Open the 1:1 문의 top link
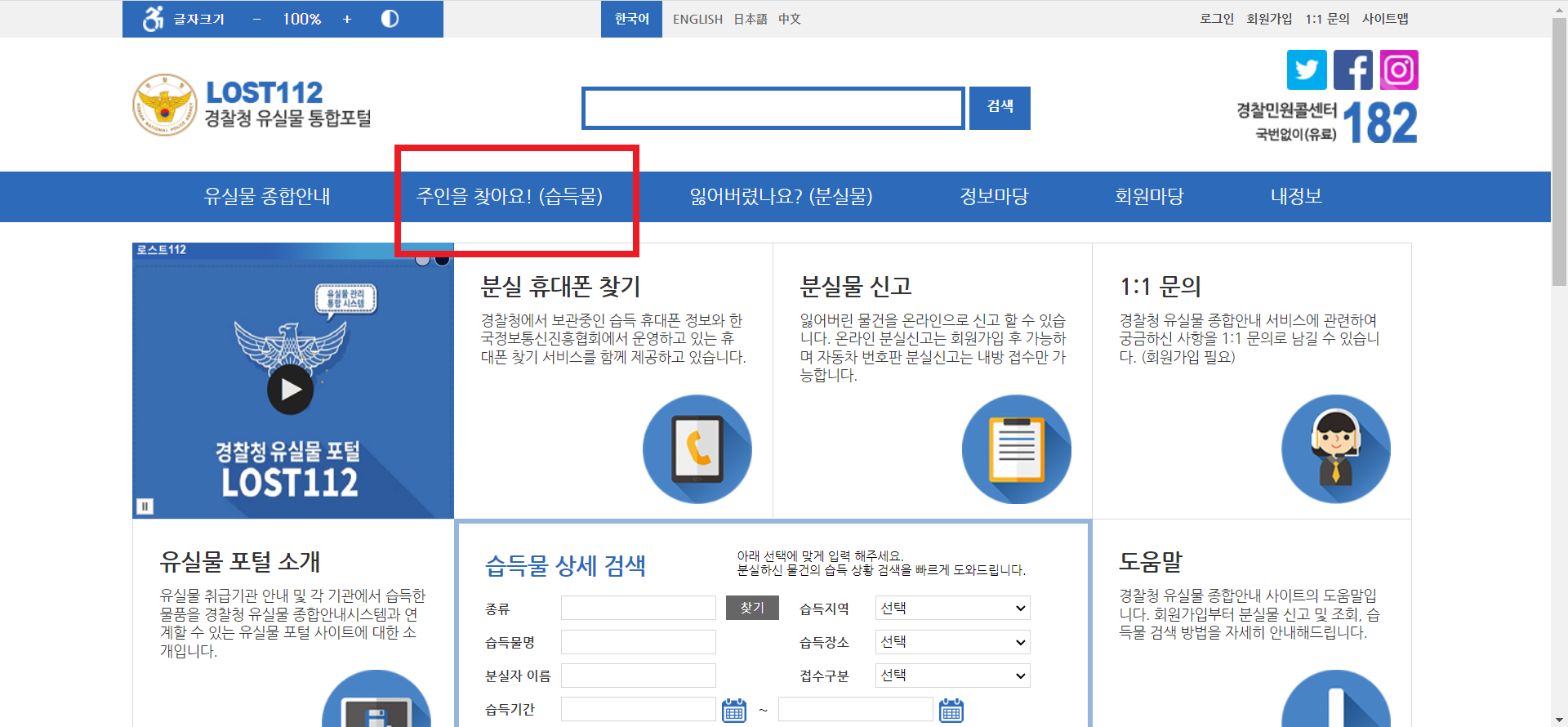Image resolution: width=1568 pixels, height=727 pixels. click(1327, 19)
